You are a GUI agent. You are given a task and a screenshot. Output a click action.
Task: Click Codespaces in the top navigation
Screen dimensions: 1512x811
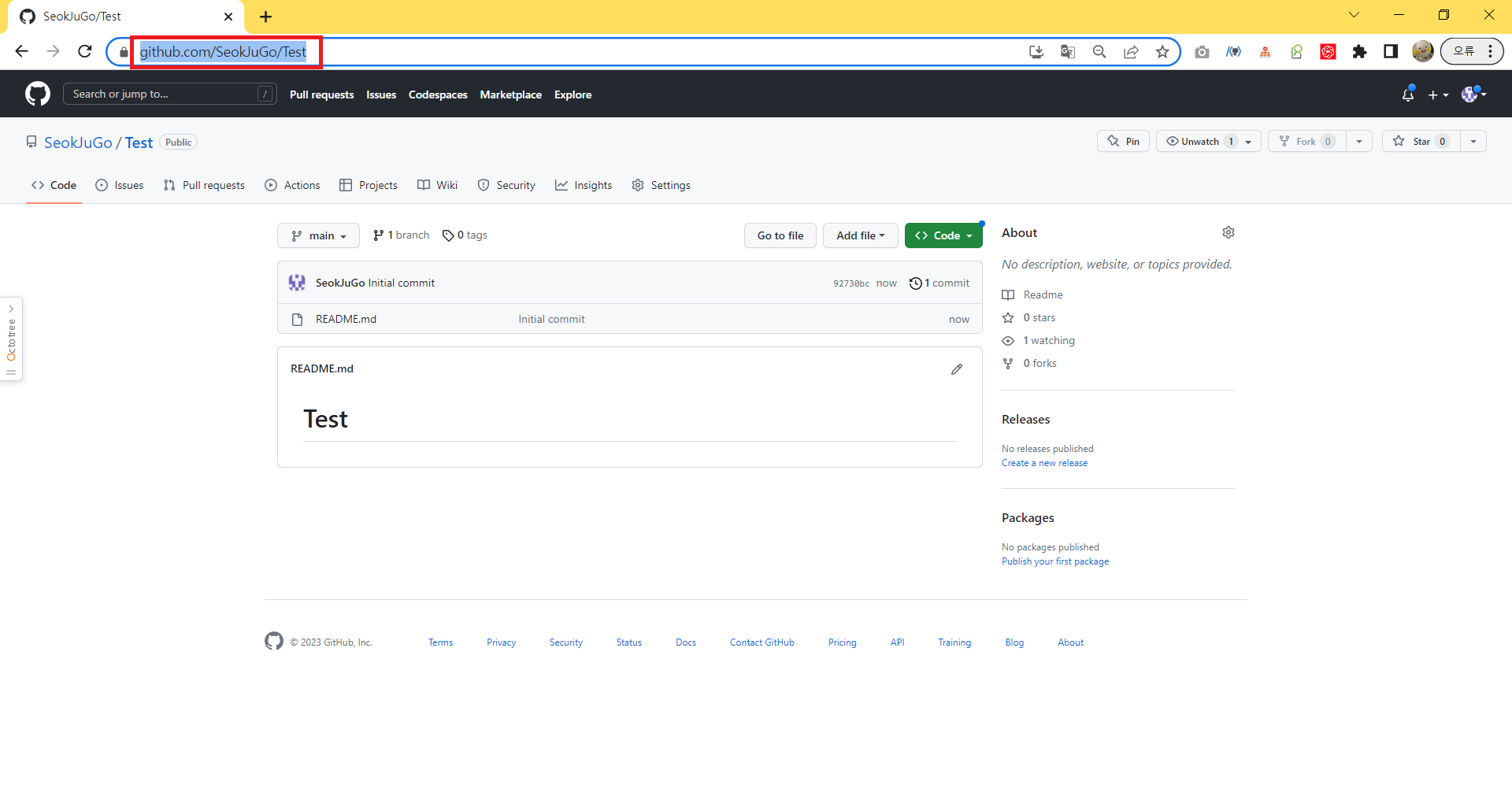[x=438, y=94]
